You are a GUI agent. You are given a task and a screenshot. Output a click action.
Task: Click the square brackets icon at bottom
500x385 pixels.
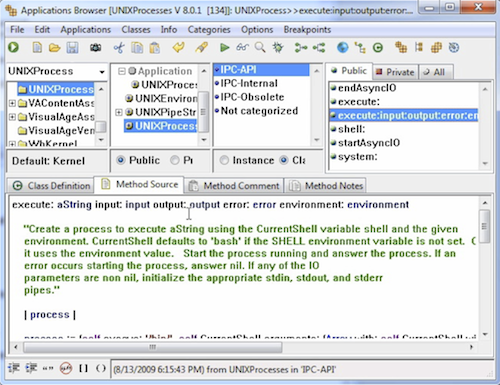click(x=83, y=368)
